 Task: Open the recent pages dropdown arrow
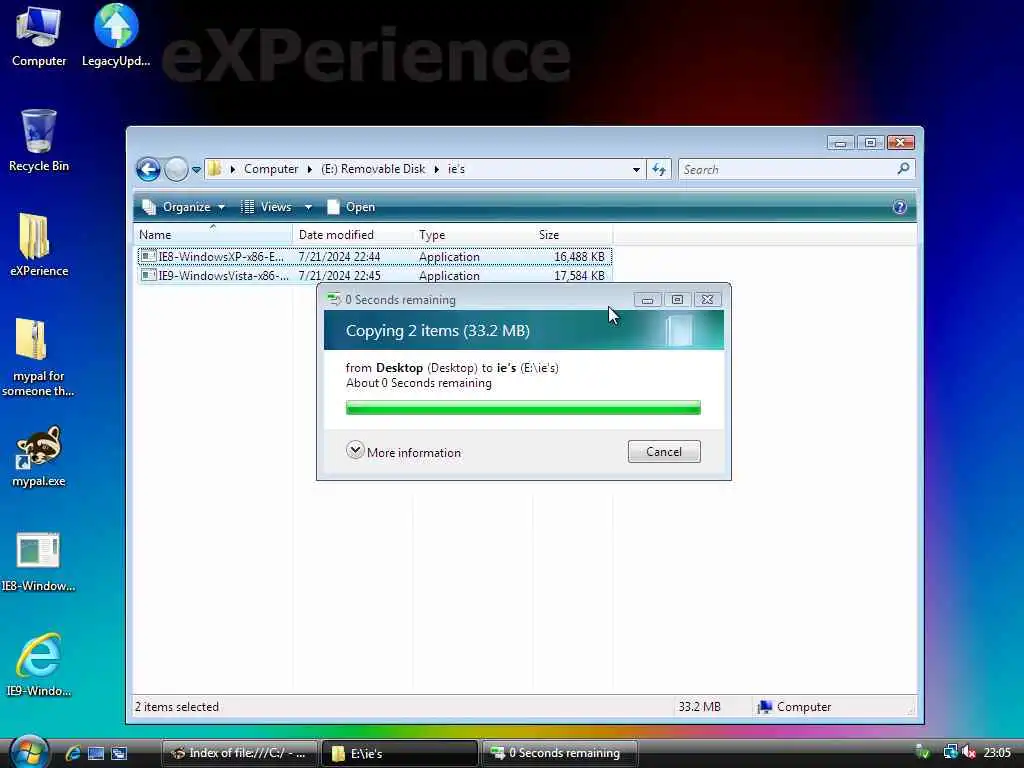(196, 170)
